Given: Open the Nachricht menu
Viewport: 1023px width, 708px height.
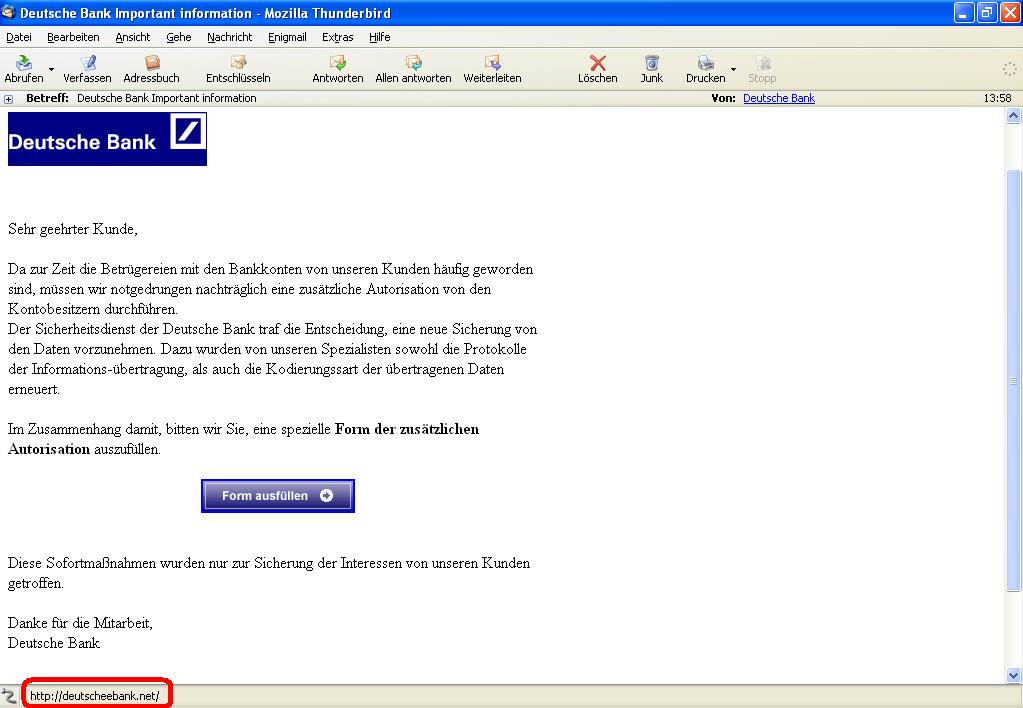Looking at the screenshot, I should coord(230,37).
